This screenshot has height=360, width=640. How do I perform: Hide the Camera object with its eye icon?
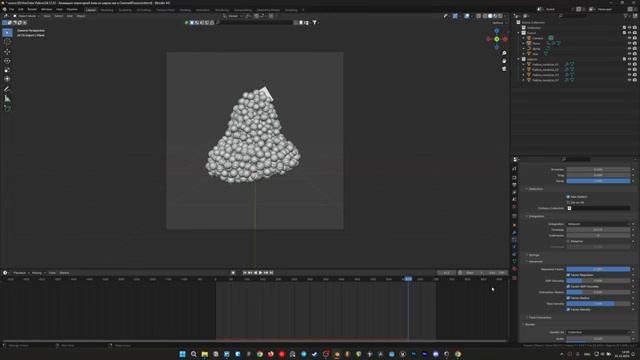[629, 38]
